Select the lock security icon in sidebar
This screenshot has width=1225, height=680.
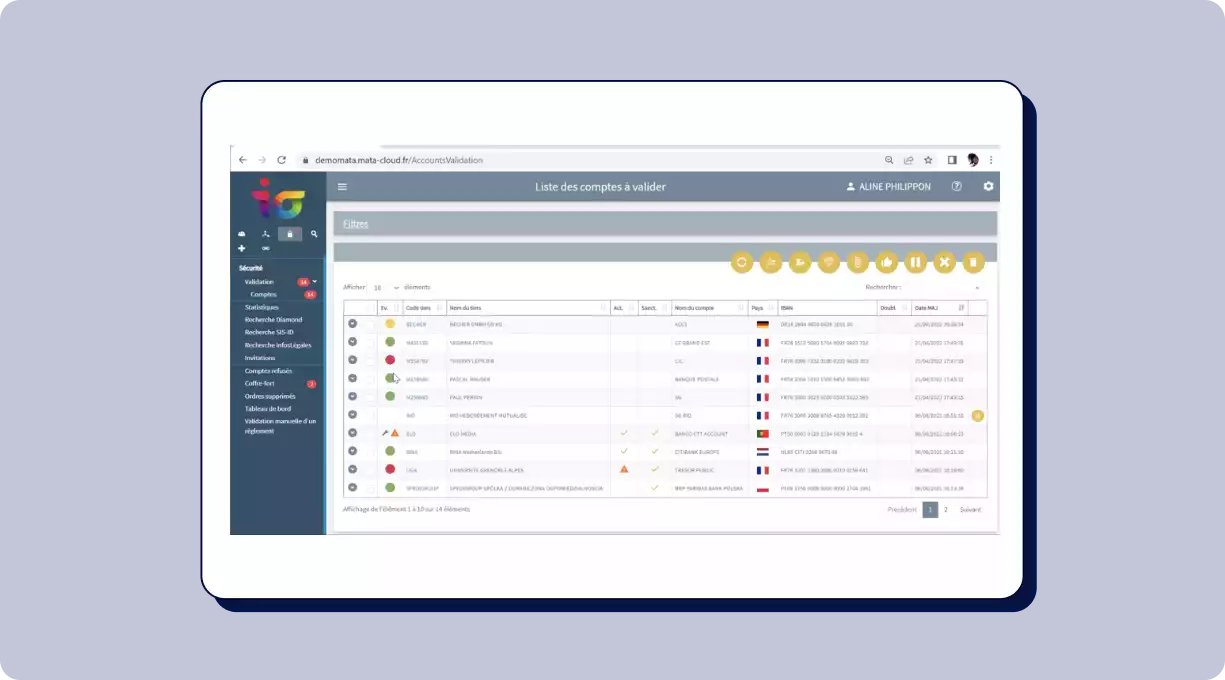coord(290,234)
